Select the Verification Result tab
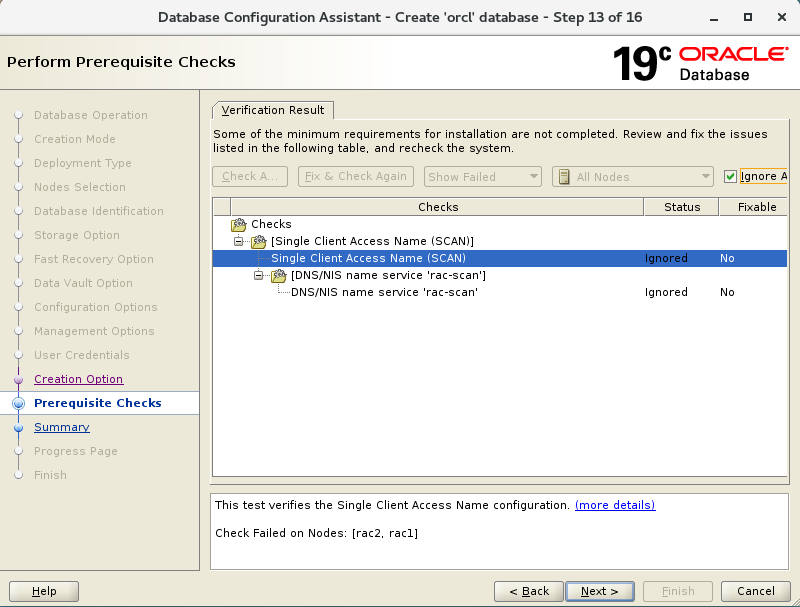Viewport: 800px width, 607px height. point(272,110)
